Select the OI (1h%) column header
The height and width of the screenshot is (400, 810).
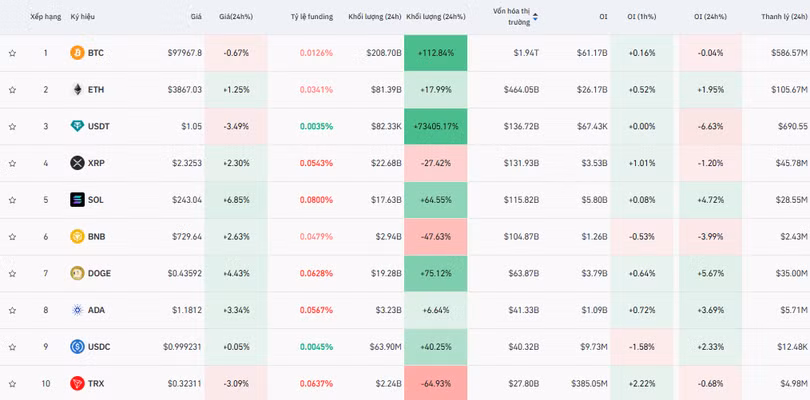[641, 17]
